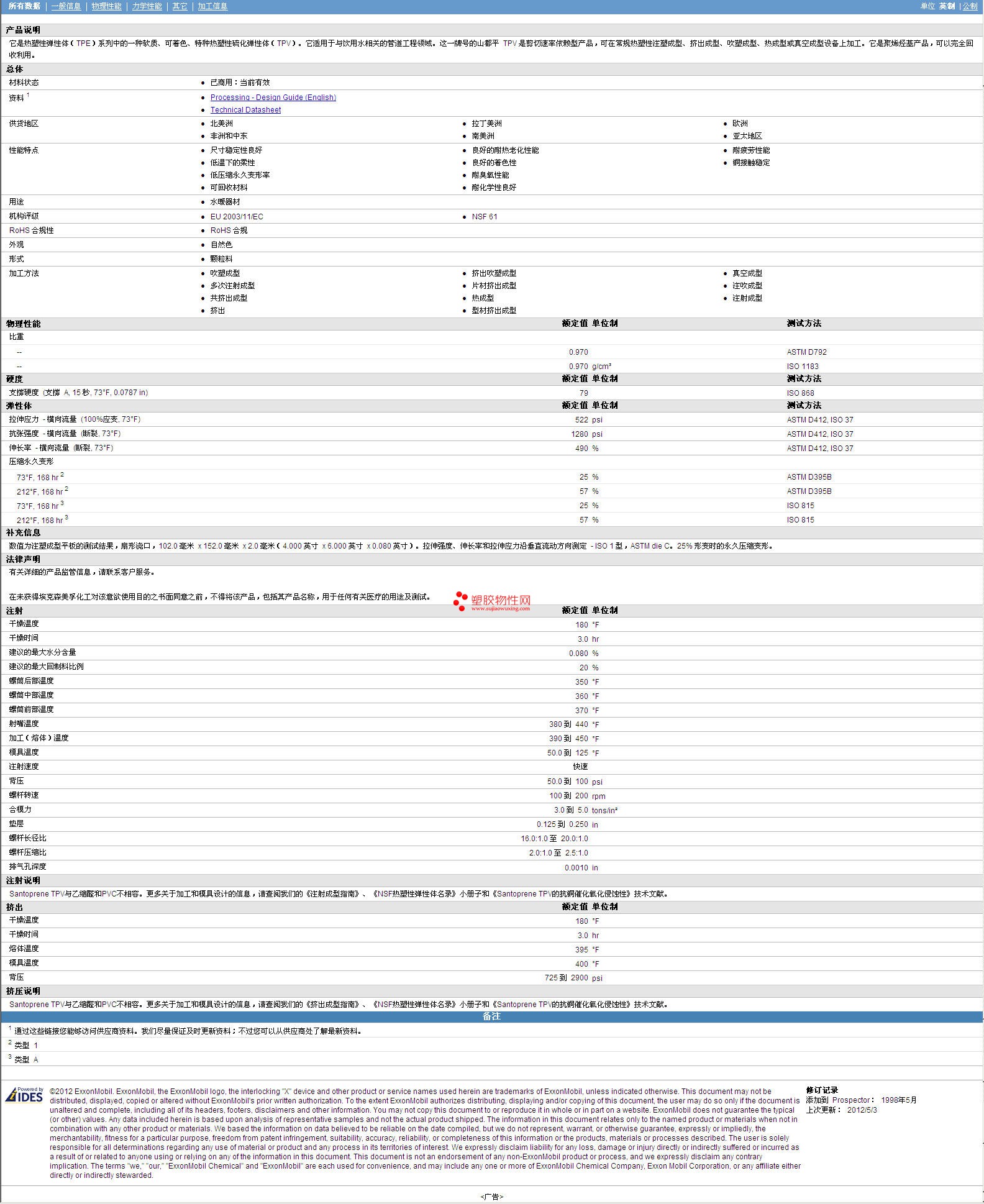Click the IDES Prospector logo in footer
Image resolution: width=984 pixels, height=1204 pixels.
pyautogui.click(x=24, y=1095)
